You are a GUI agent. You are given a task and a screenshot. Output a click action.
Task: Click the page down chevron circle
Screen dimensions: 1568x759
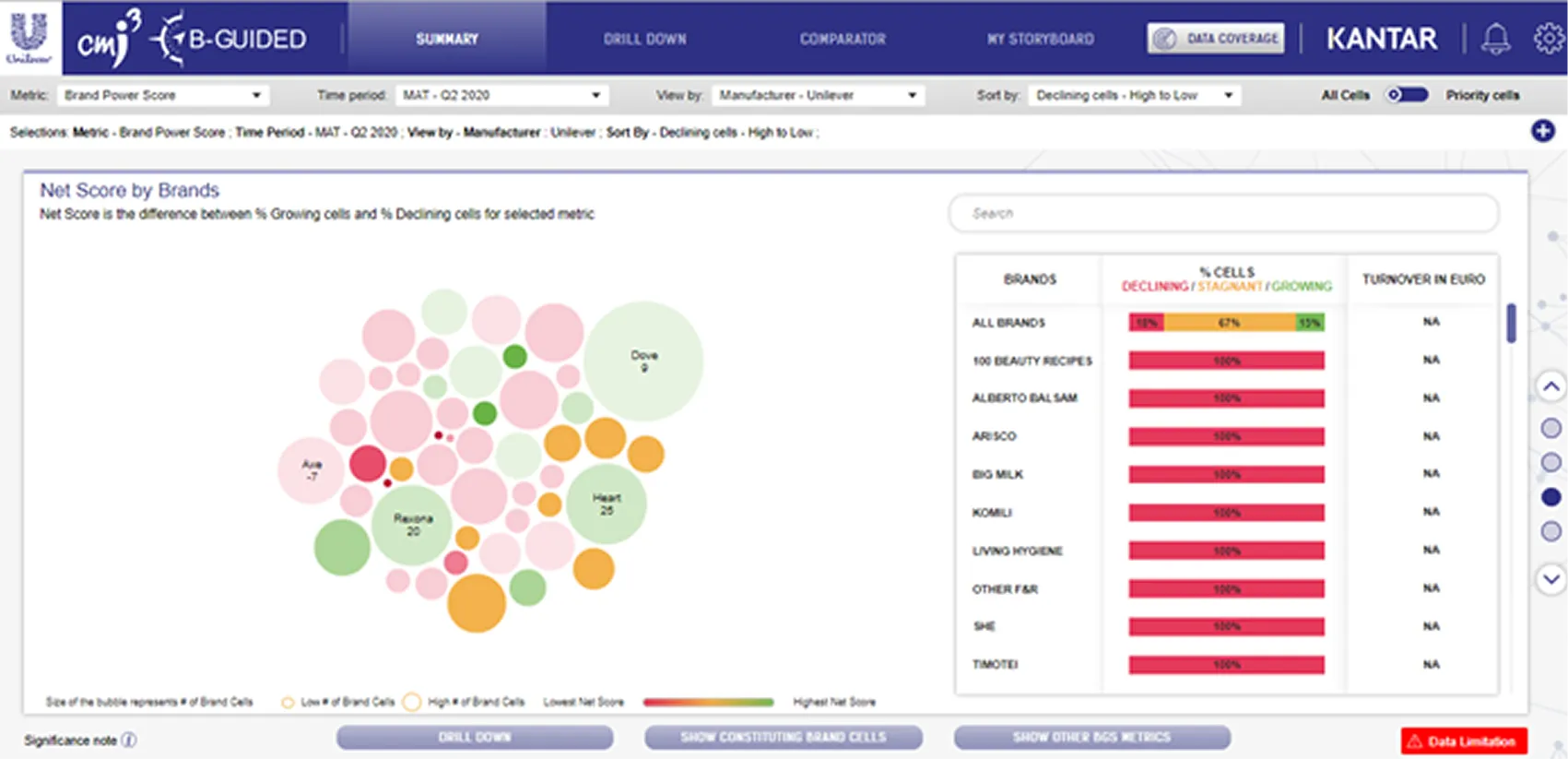pyautogui.click(x=1551, y=579)
